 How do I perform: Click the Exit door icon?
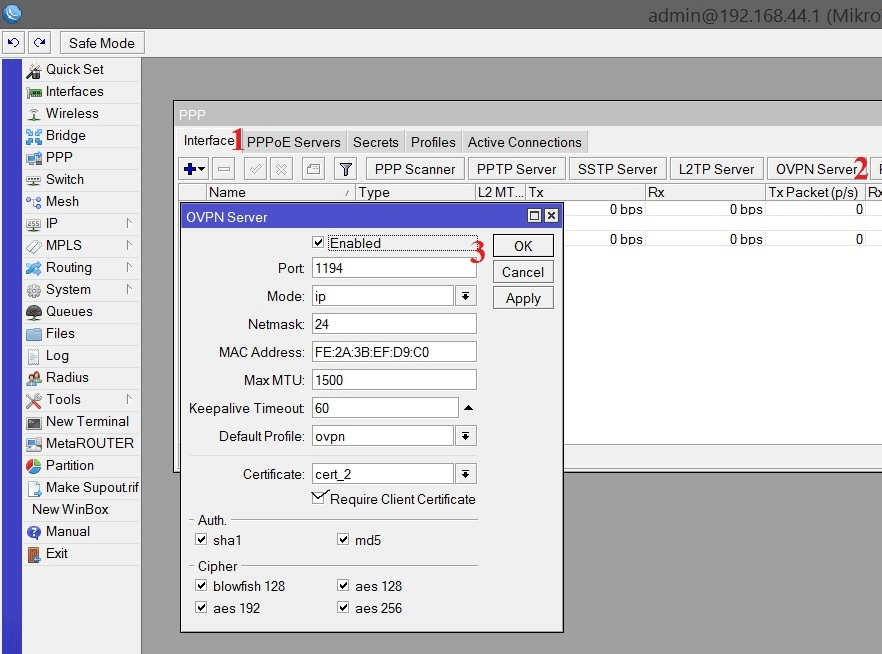[34, 554]
